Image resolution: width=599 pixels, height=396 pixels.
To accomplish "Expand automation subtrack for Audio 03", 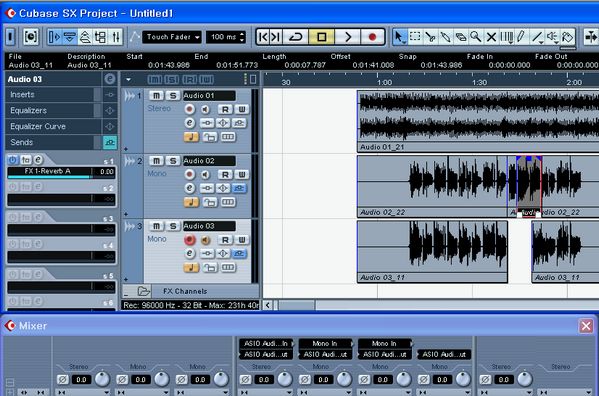I will point(126,280).
